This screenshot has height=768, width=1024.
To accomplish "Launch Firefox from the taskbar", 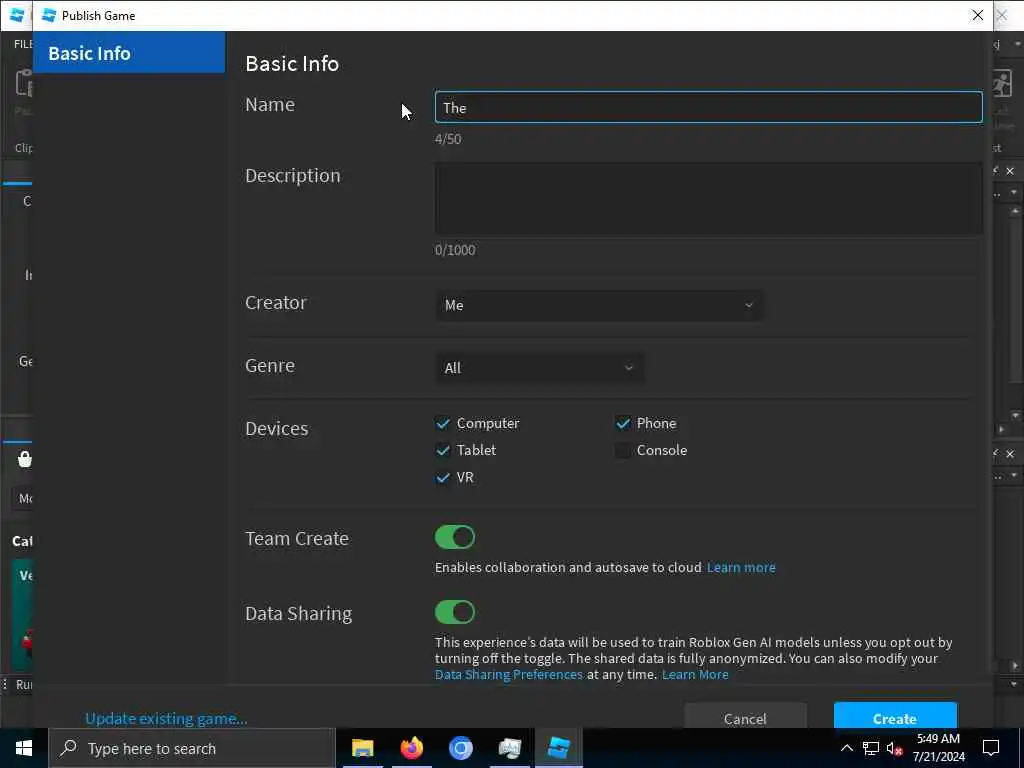I will (x=411, y=748).
